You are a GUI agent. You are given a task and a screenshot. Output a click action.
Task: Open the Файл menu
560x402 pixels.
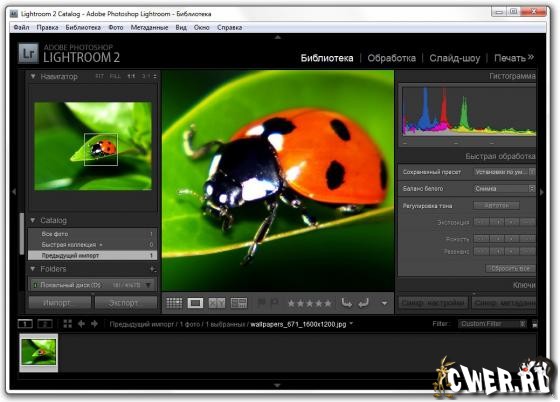tap(21, 27)
